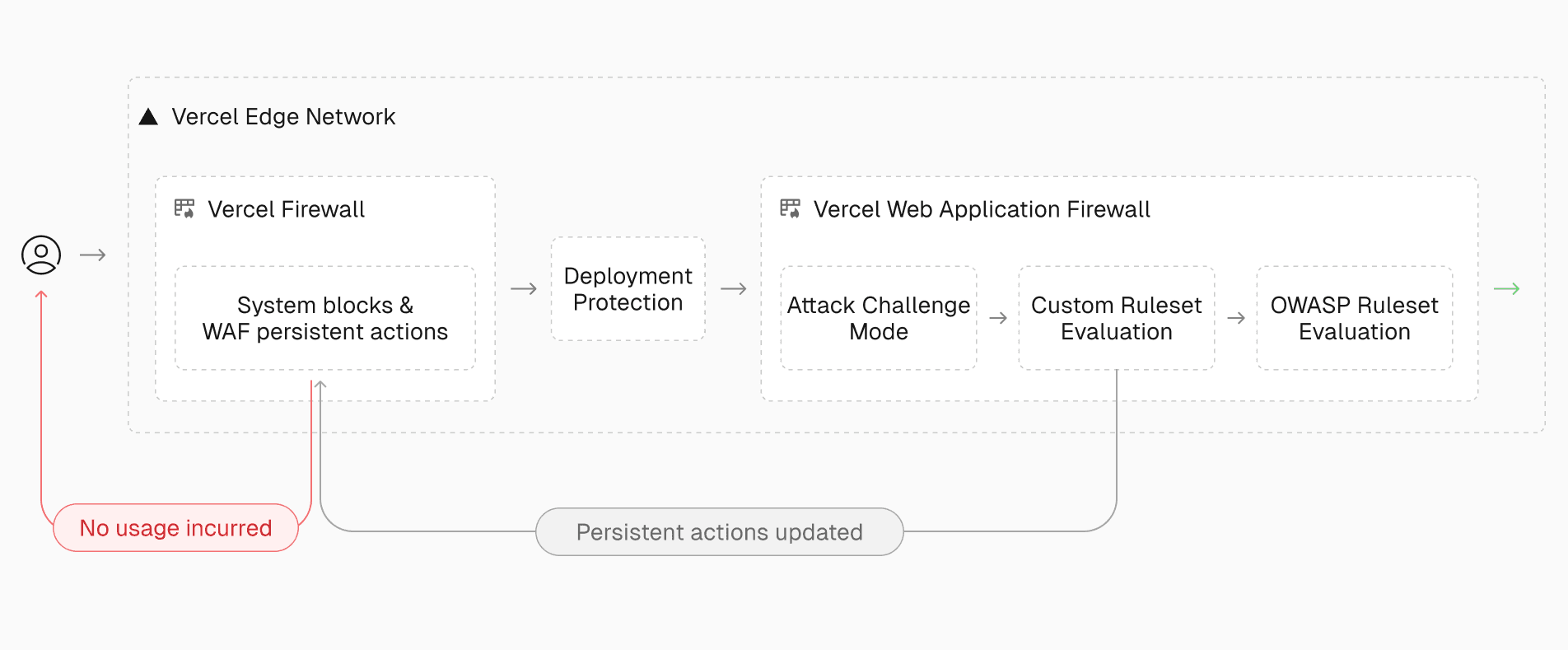Select the "Persistent actions updated" pill

[719, 532]
